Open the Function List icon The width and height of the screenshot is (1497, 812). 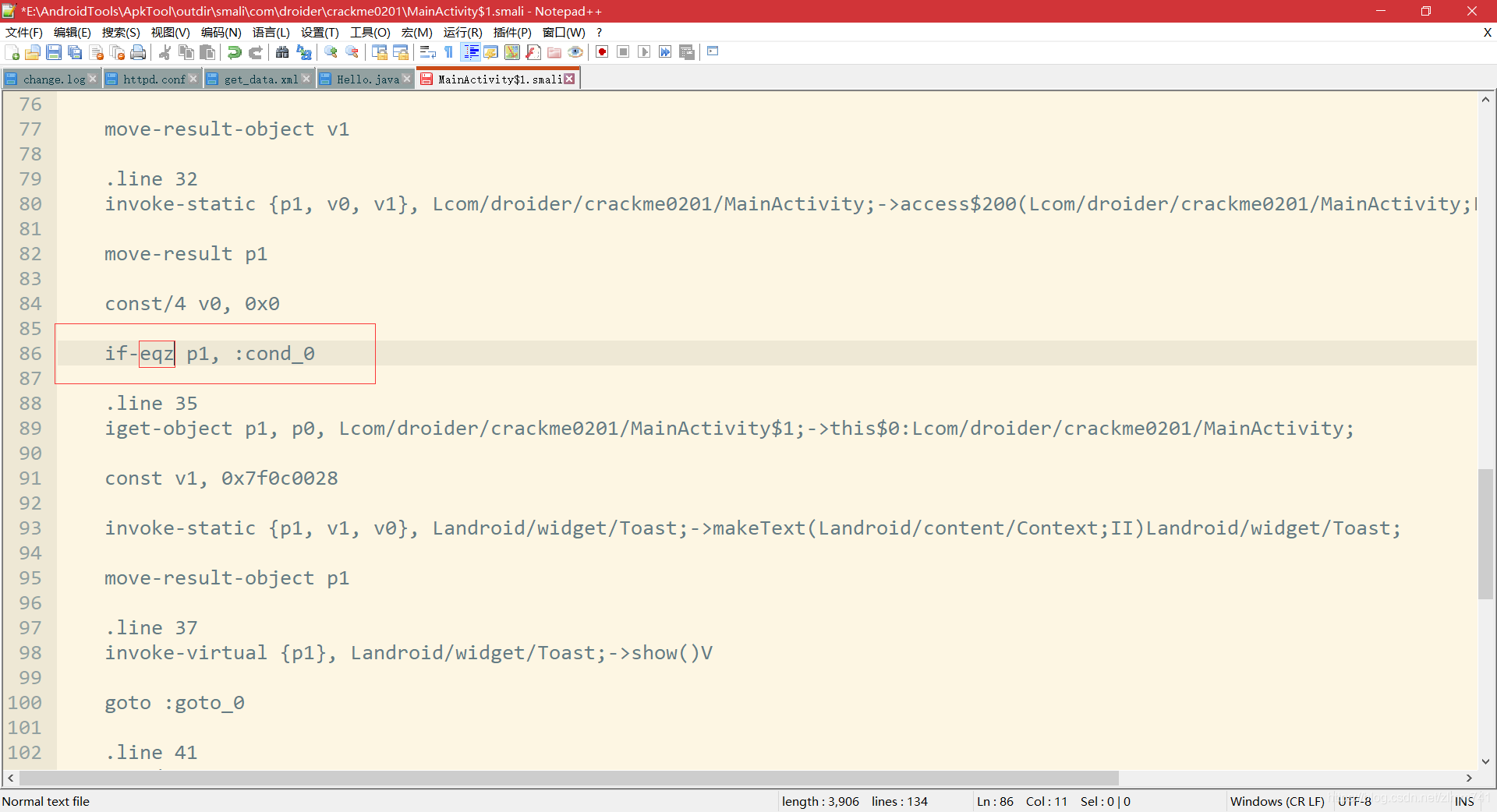(533, 52)
